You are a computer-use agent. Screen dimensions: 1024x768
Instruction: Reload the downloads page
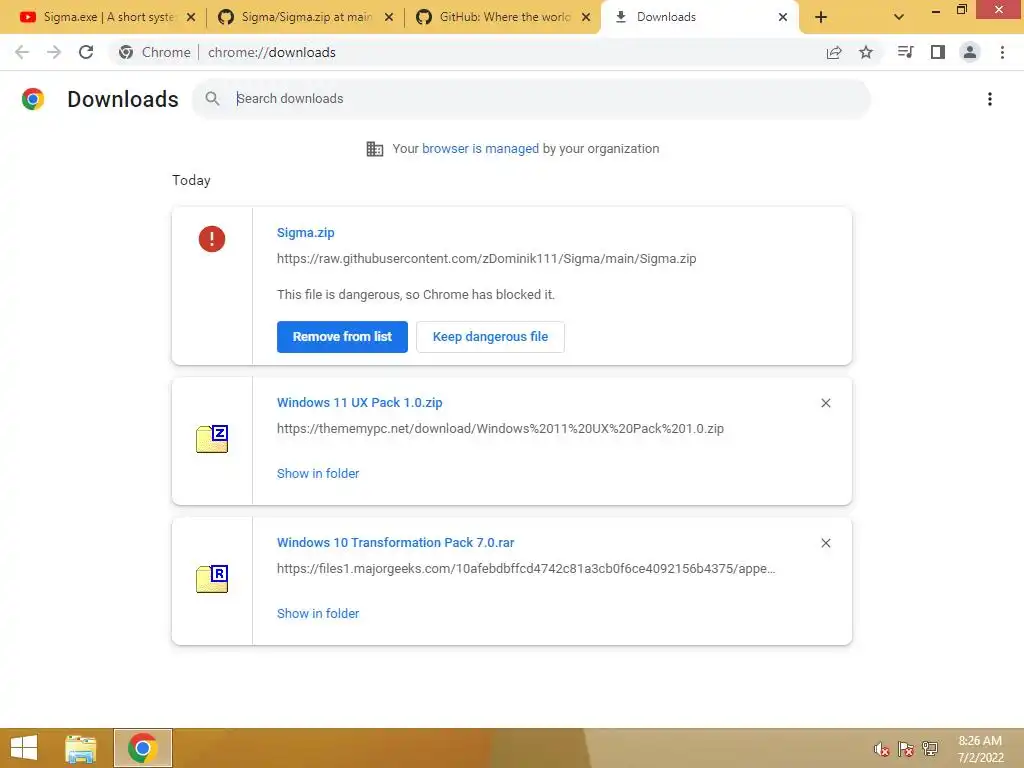click(x=86, y=52)
